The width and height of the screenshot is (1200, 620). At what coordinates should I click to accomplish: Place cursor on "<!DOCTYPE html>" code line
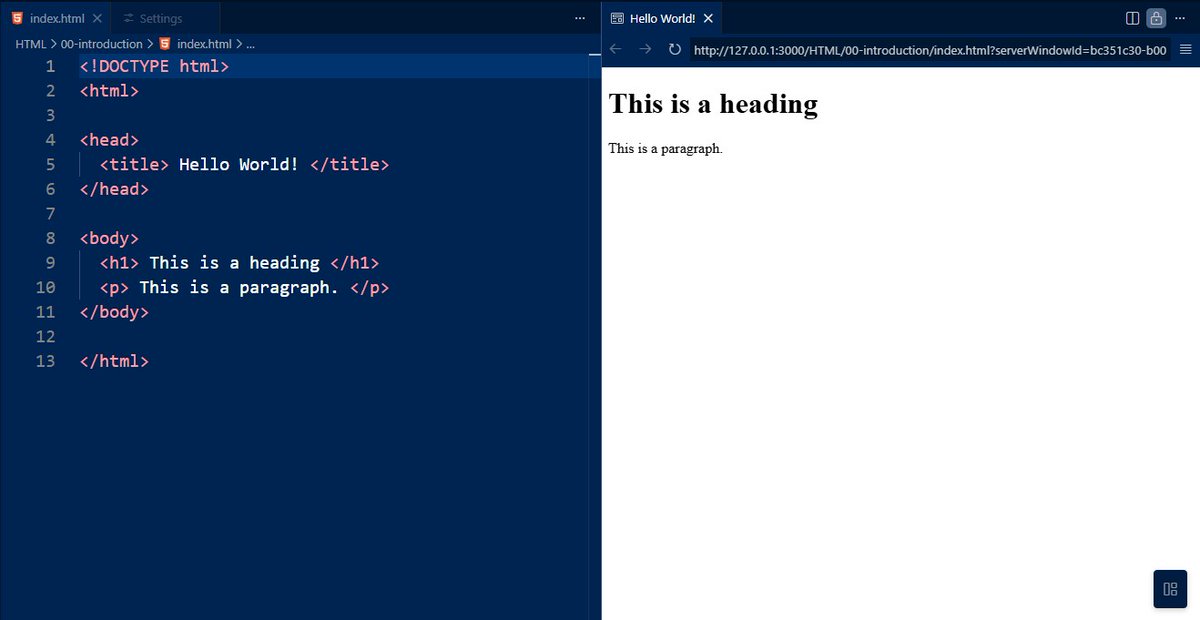(x=154, y=67)
